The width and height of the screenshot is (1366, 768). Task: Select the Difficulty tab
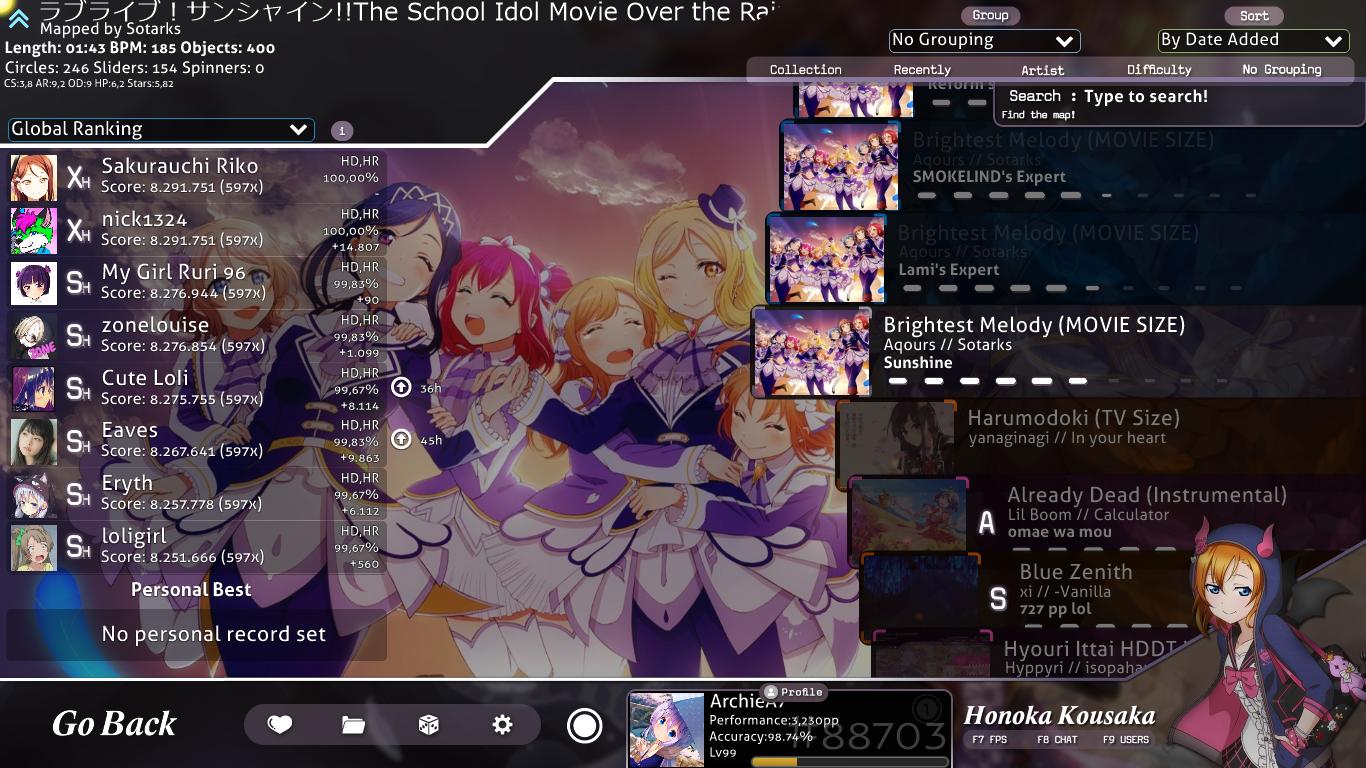pos(1159,70)
